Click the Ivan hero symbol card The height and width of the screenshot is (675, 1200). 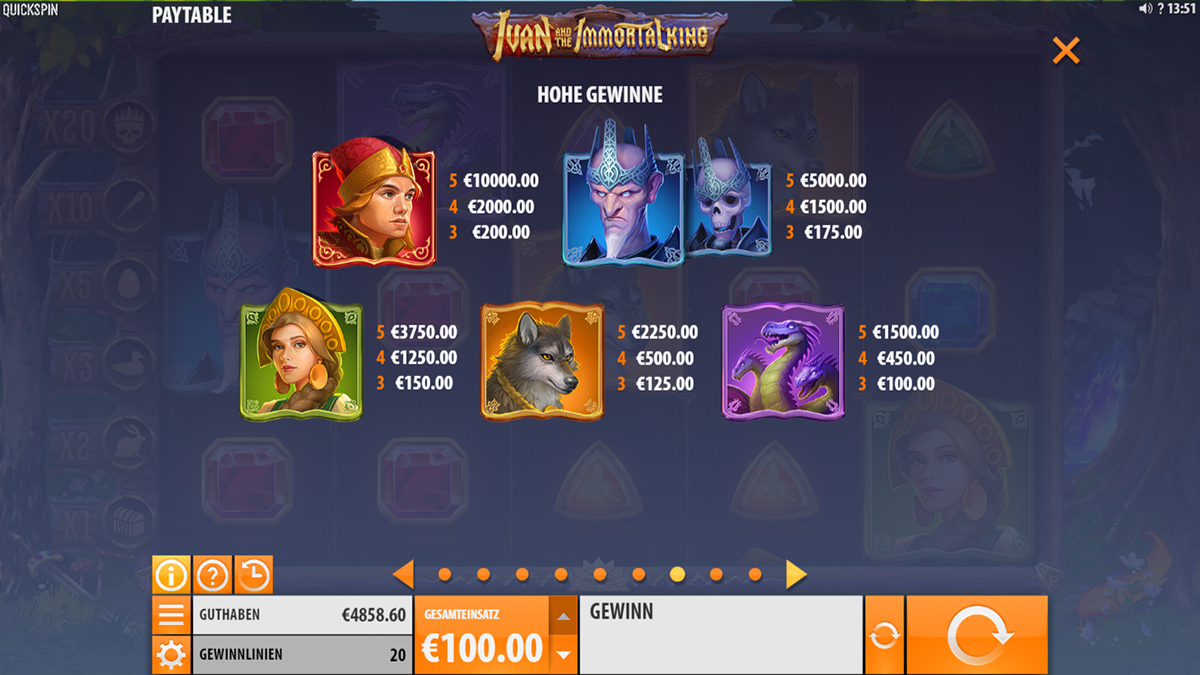(x=374, y=202)
